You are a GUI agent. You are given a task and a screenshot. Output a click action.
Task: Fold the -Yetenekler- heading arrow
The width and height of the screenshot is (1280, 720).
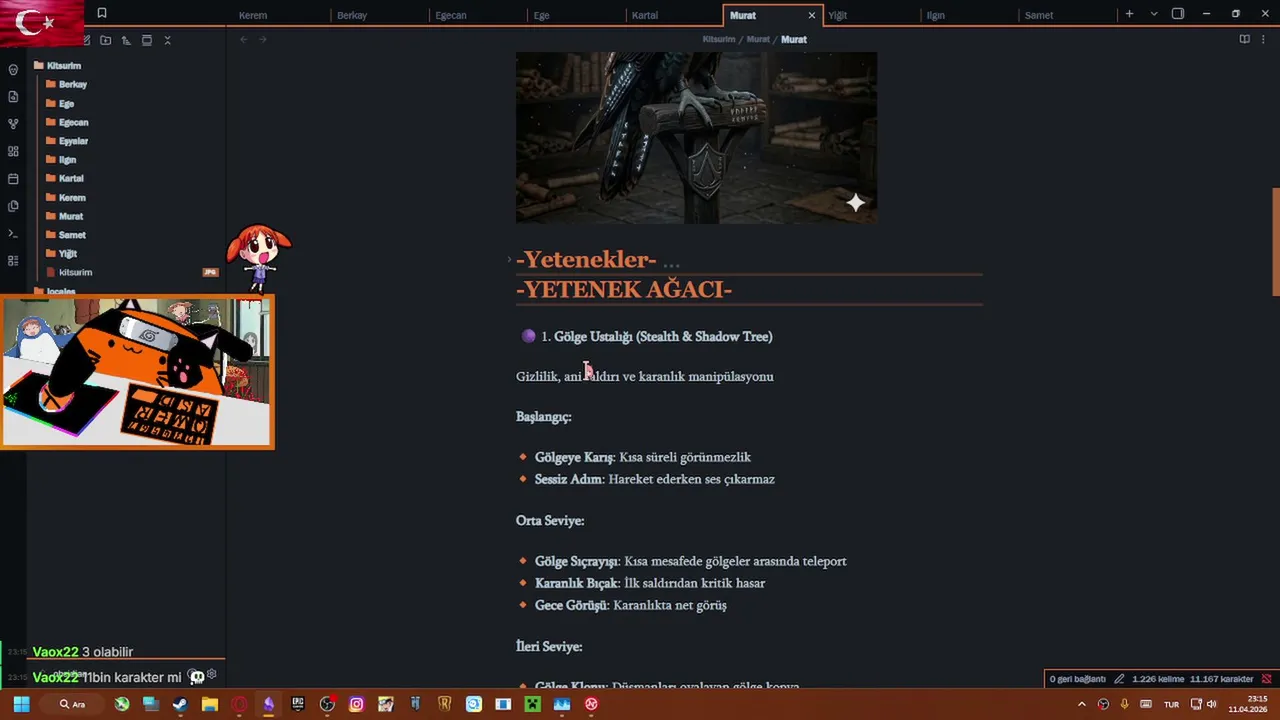pyautogui.click(x=509, y=260)
